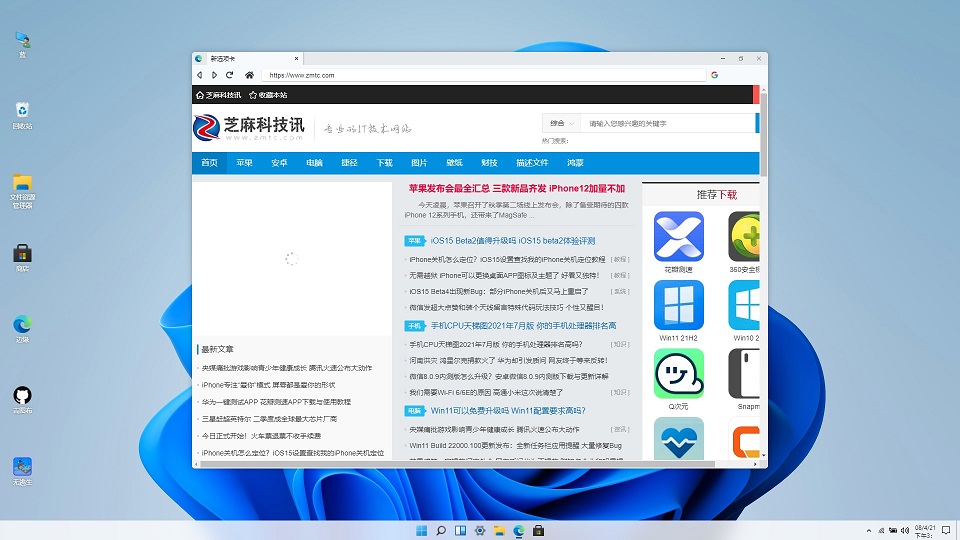This screenshot has height=540, width=960.
Task: Click the 360 security app icon
Action: point(744,237)
